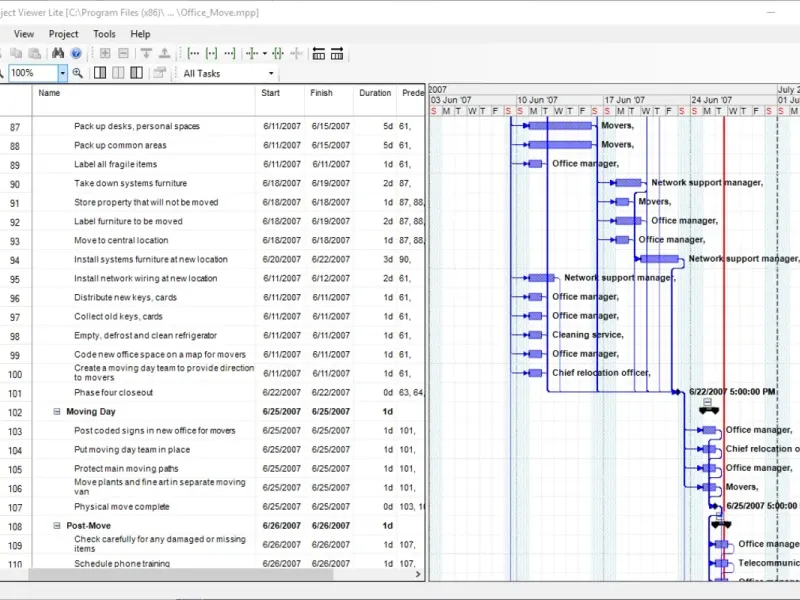Collapse the Moving Day task group
Screen dimensions: 800x600
pyautogui.click(x=57, y=412)
